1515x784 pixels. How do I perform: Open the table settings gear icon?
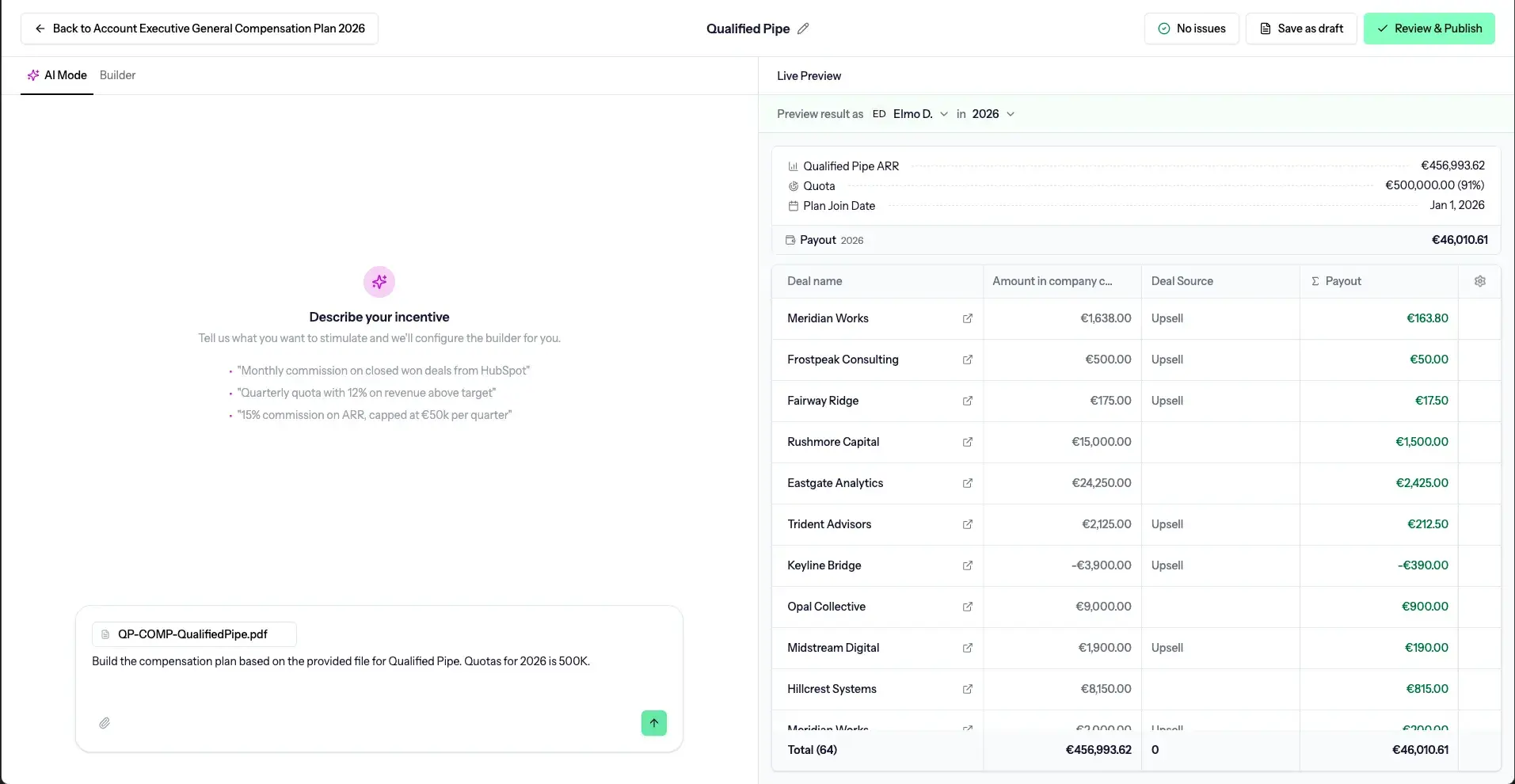[1479, 281]
